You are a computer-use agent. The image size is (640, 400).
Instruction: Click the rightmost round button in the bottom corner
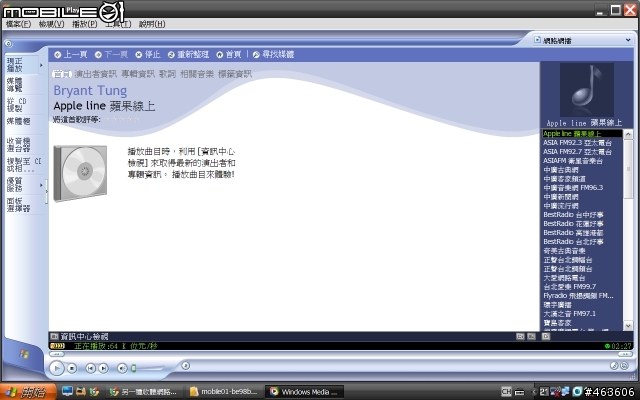[x=624, y=366]
